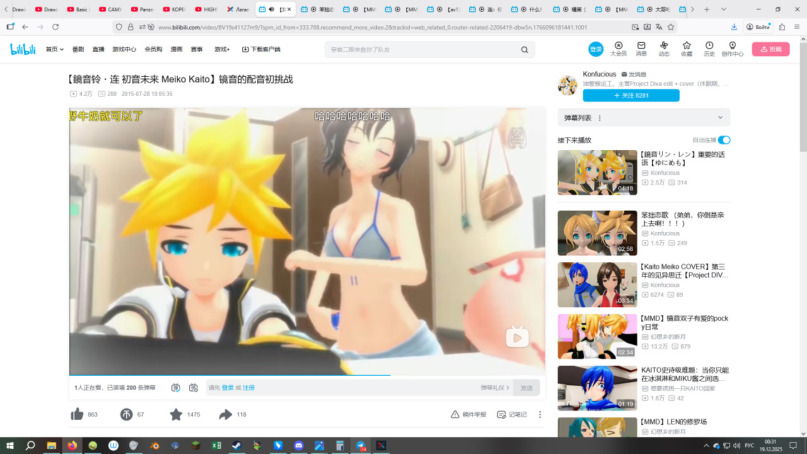Open danmaku settings icon below player
Viewport: 807px width, 454px height.
coord(194,388)
